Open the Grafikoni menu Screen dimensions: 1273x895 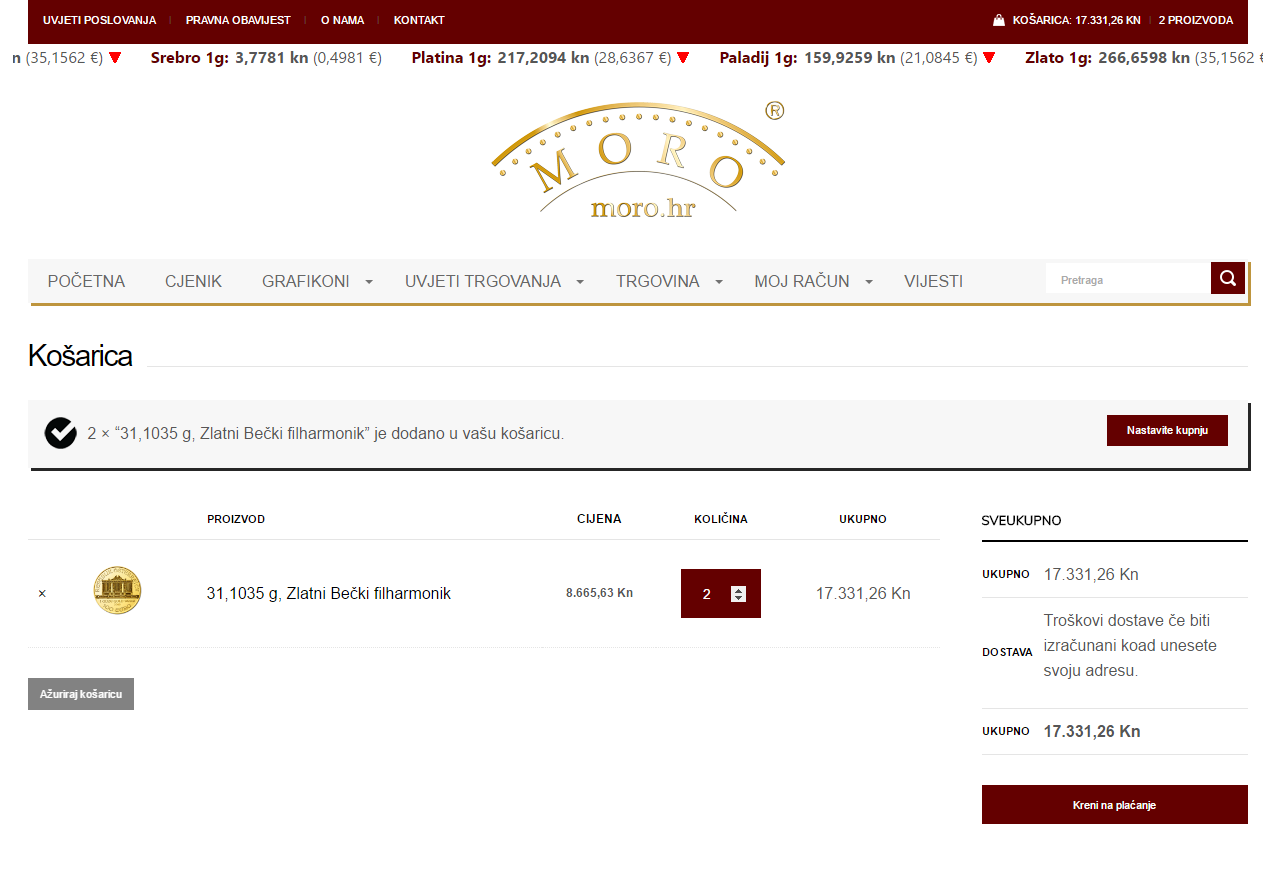(306, 281)
